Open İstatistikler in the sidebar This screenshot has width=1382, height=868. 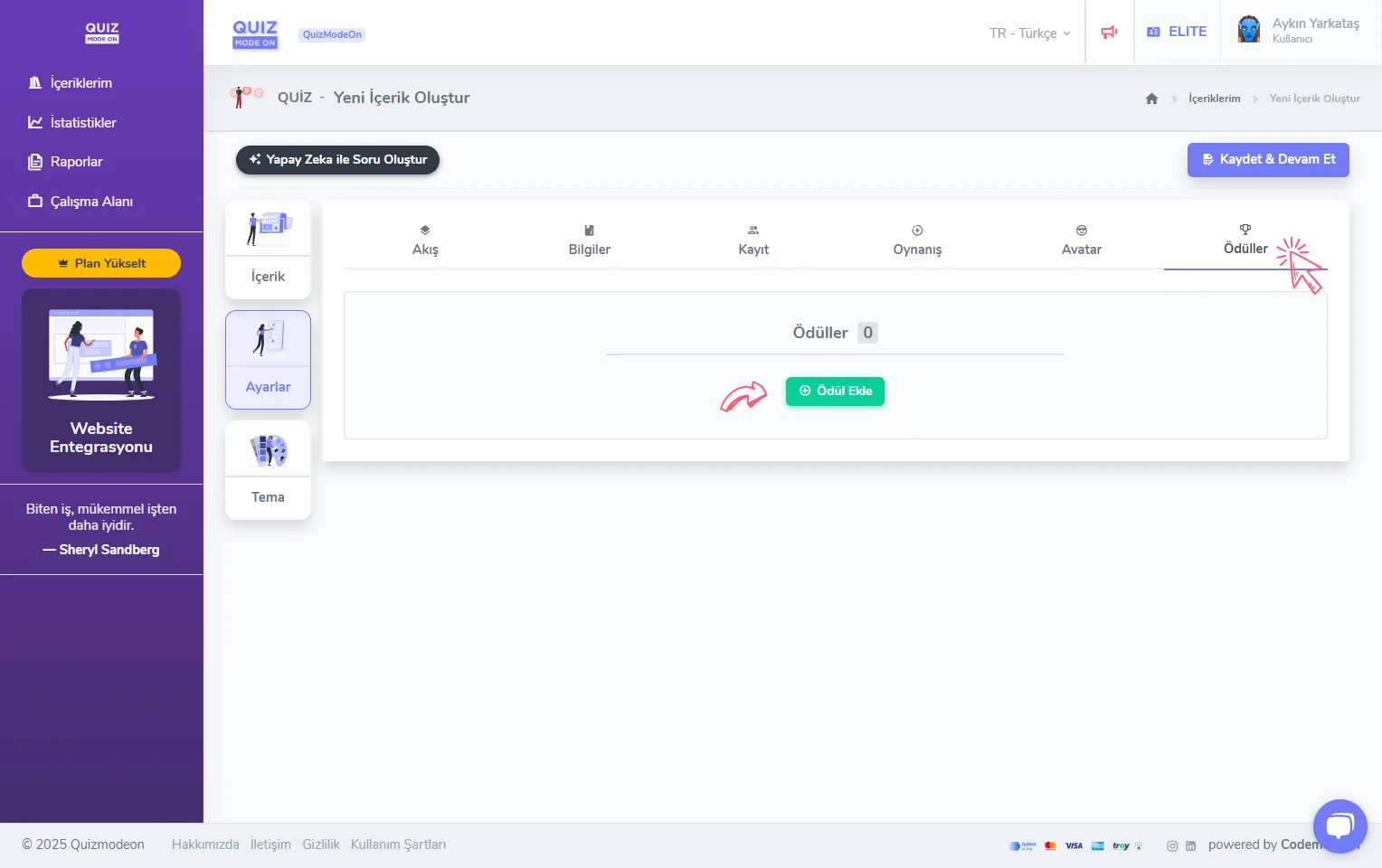tap(83, 122)
